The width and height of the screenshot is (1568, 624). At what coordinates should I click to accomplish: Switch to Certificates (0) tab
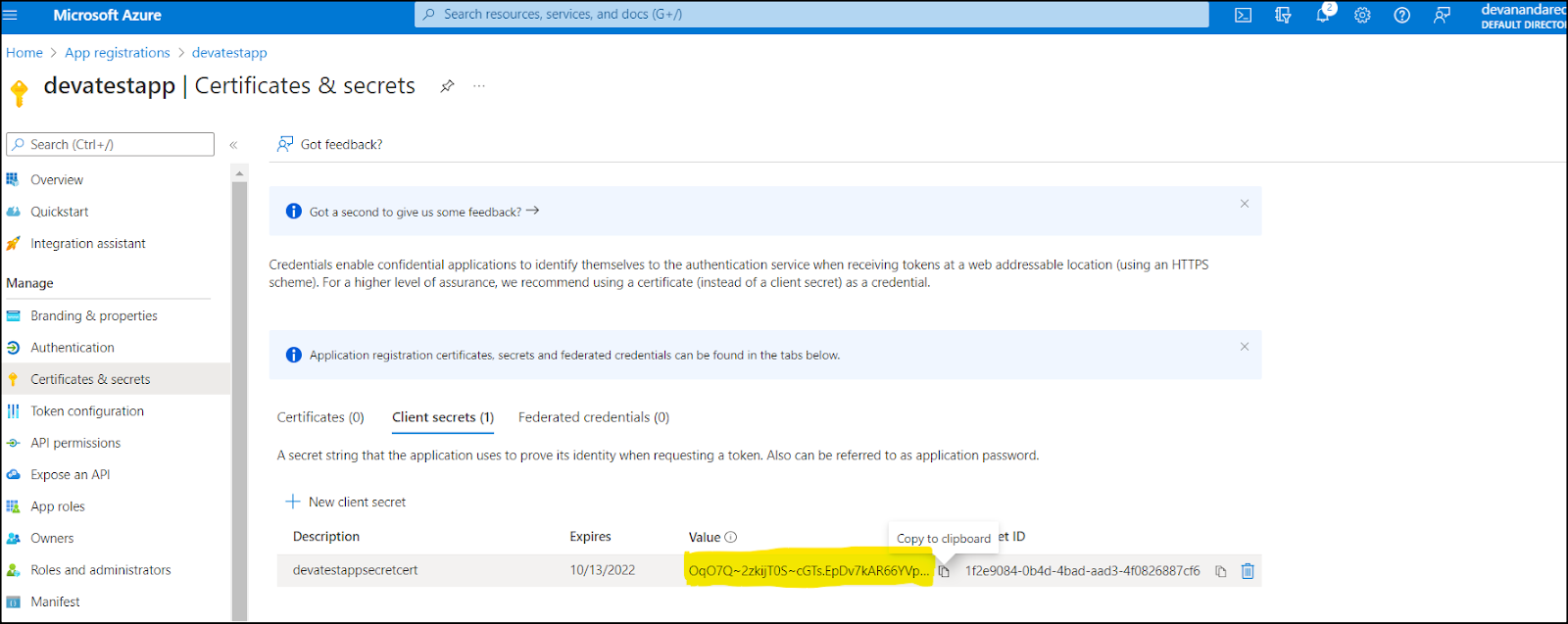[x=320, y=417]
